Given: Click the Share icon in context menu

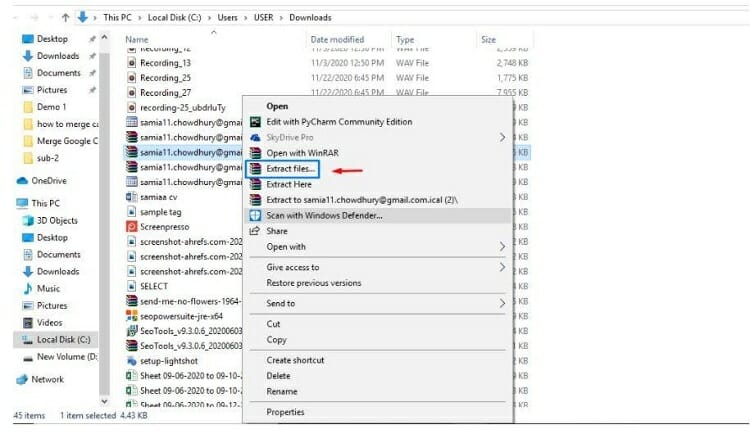Looking at the screenshot, I should point(255,231).
